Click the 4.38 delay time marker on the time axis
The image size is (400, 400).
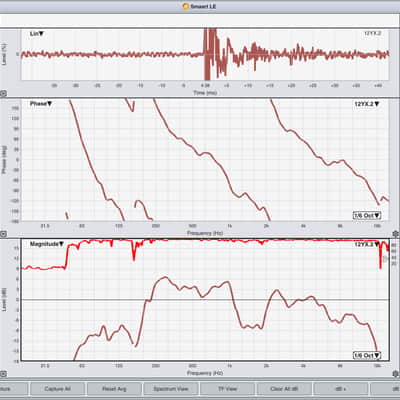tap(206, 86)
